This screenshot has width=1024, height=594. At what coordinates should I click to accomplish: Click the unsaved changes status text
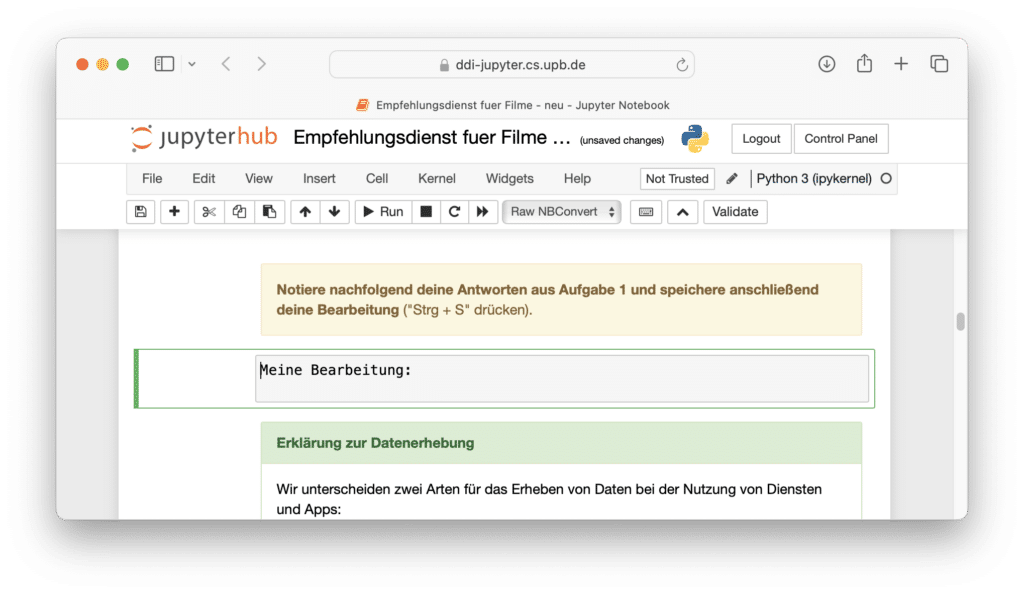coord(622,140)
